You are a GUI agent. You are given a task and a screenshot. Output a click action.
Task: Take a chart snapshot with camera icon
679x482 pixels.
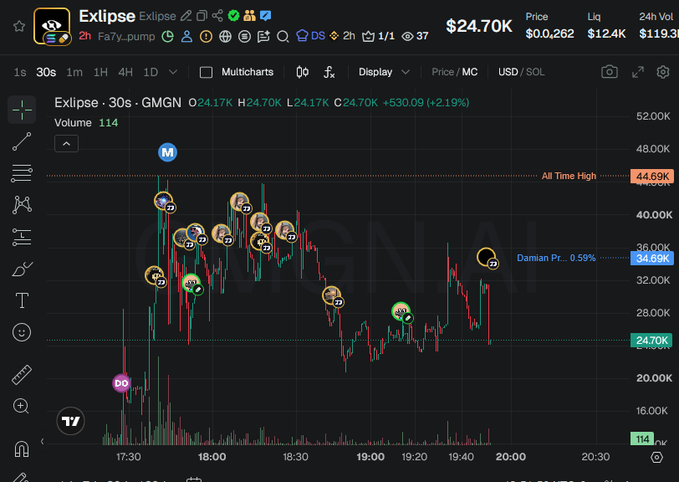609,72
